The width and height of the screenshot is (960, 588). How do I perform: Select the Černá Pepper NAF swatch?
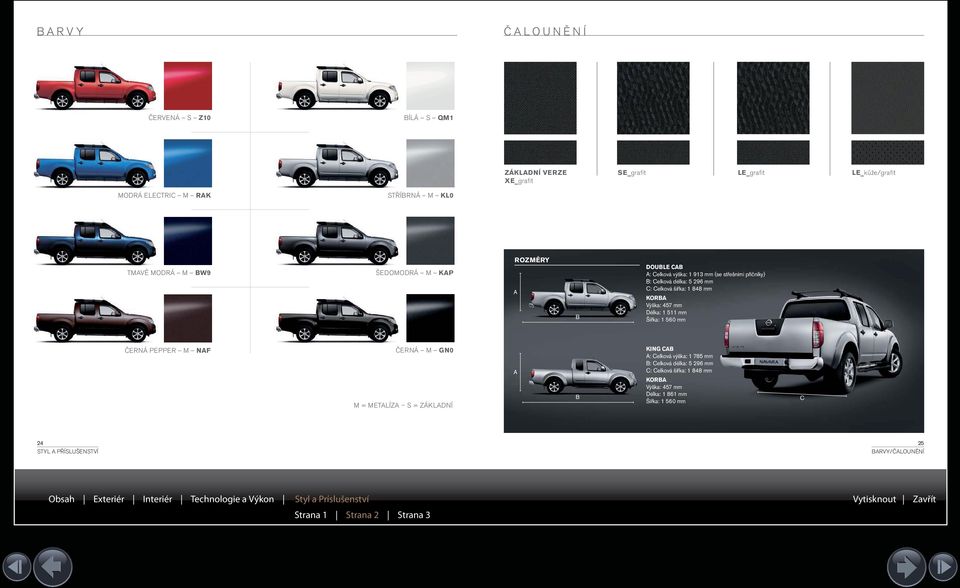coord(188,318)
